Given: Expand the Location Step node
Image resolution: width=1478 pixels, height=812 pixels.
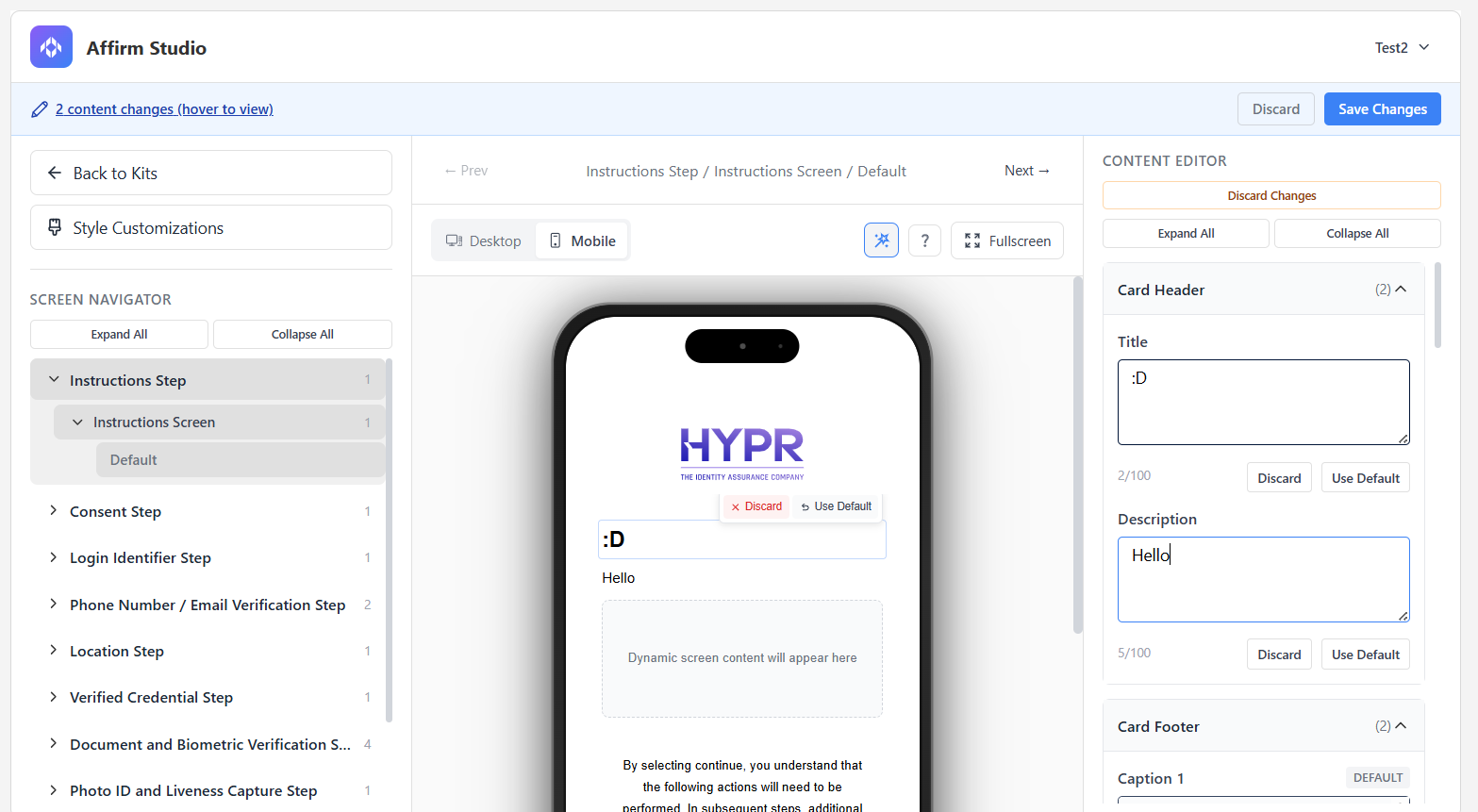Looking at the screenshot, I should click(54, 651).
